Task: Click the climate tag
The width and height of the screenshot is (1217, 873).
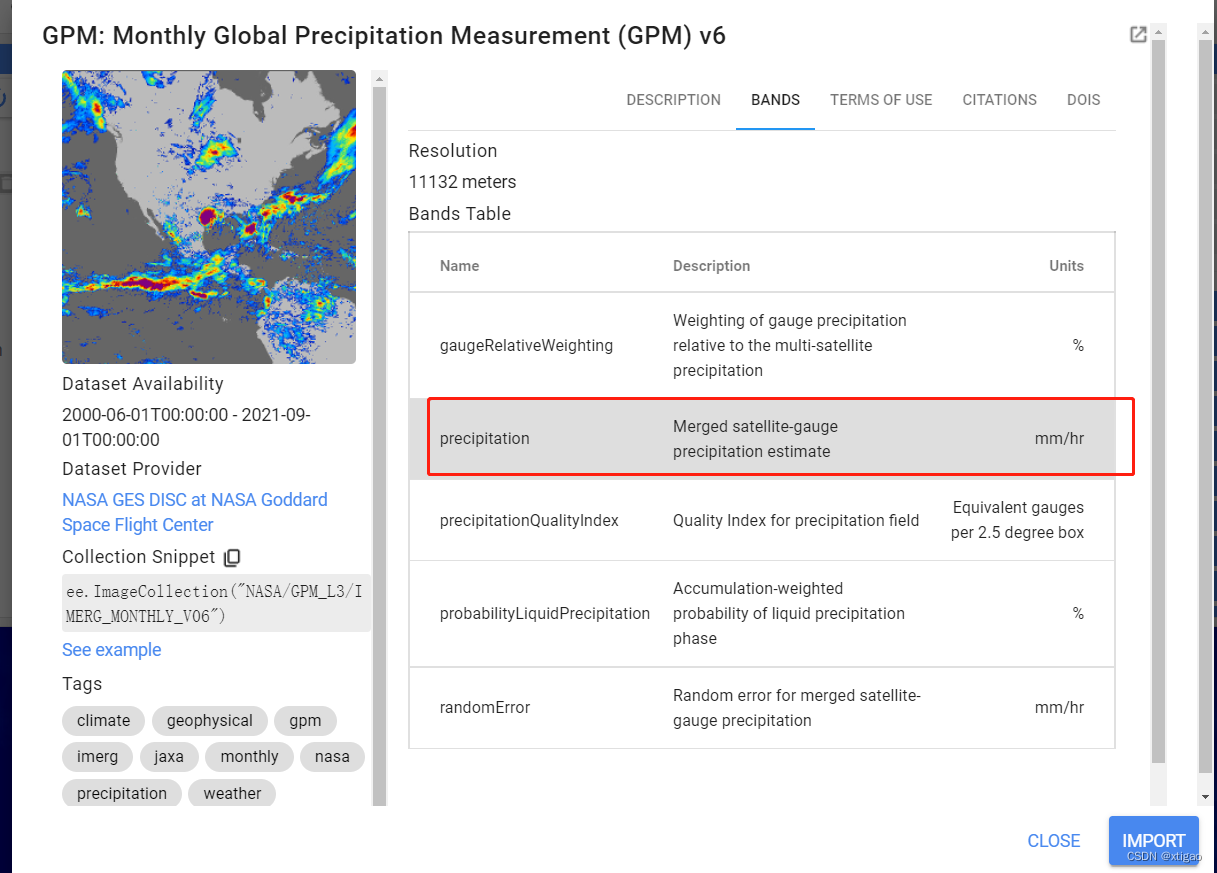Action: pos(102,720)
